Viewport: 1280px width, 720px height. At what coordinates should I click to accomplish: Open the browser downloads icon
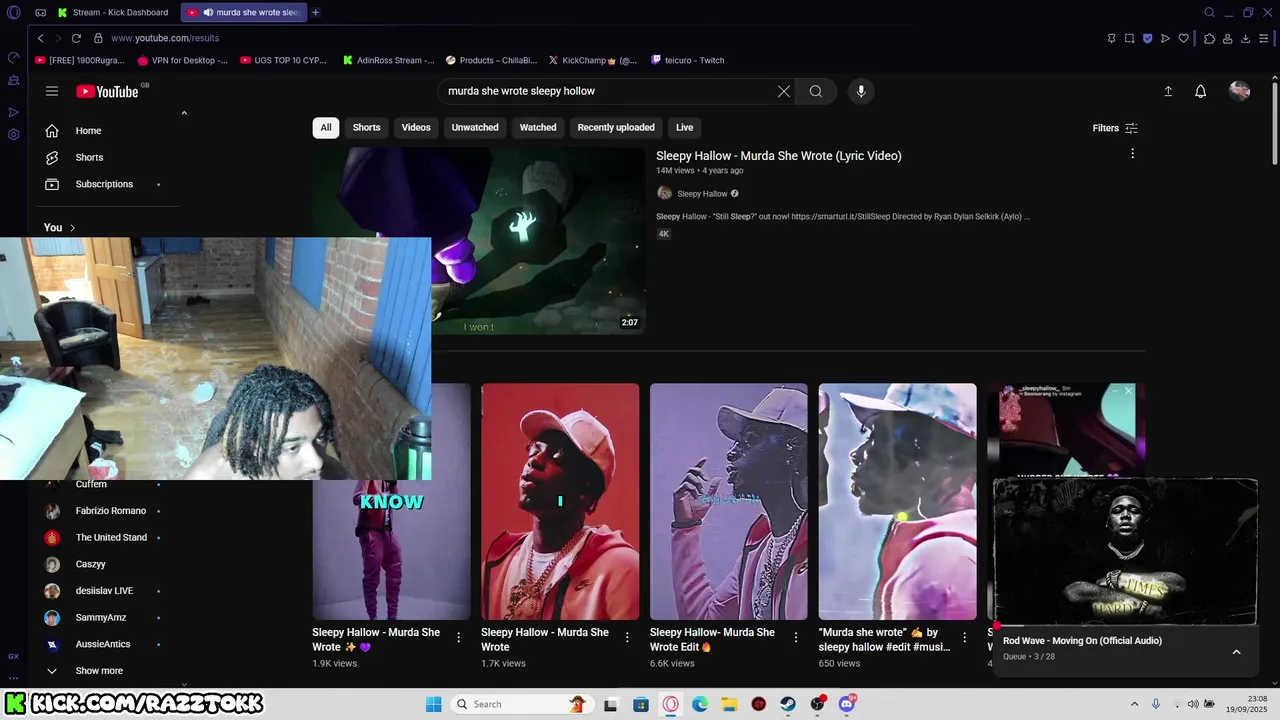pos(1246,38)
